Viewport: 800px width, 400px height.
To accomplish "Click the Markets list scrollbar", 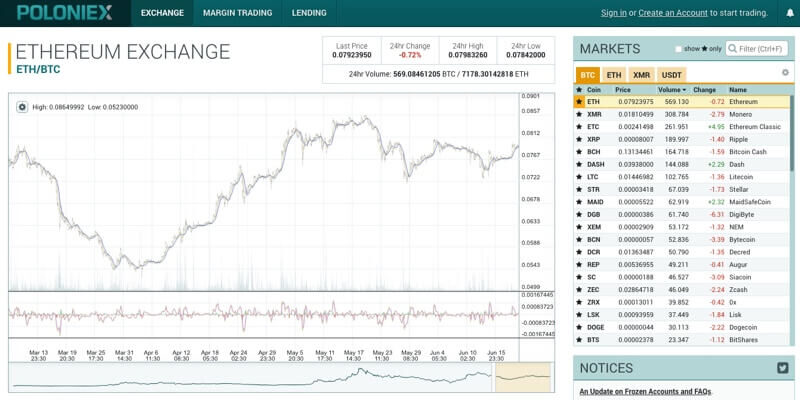I will click(x=792, y=133).
